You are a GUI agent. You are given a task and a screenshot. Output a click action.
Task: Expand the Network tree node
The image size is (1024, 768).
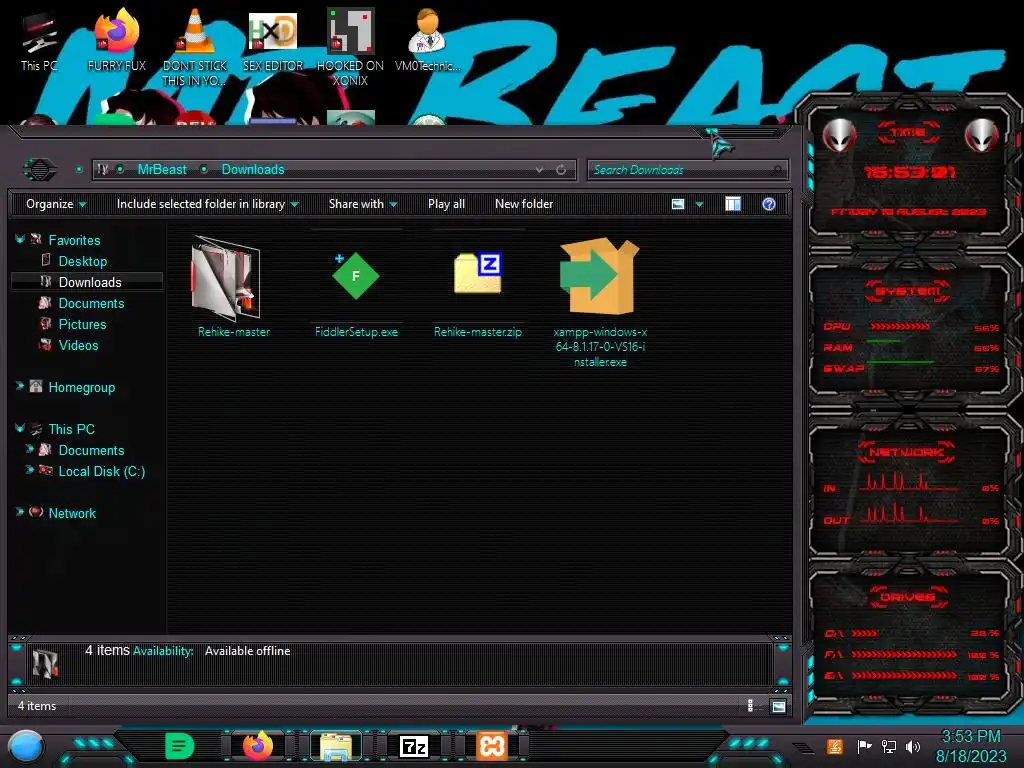click(x=20, y=513)
